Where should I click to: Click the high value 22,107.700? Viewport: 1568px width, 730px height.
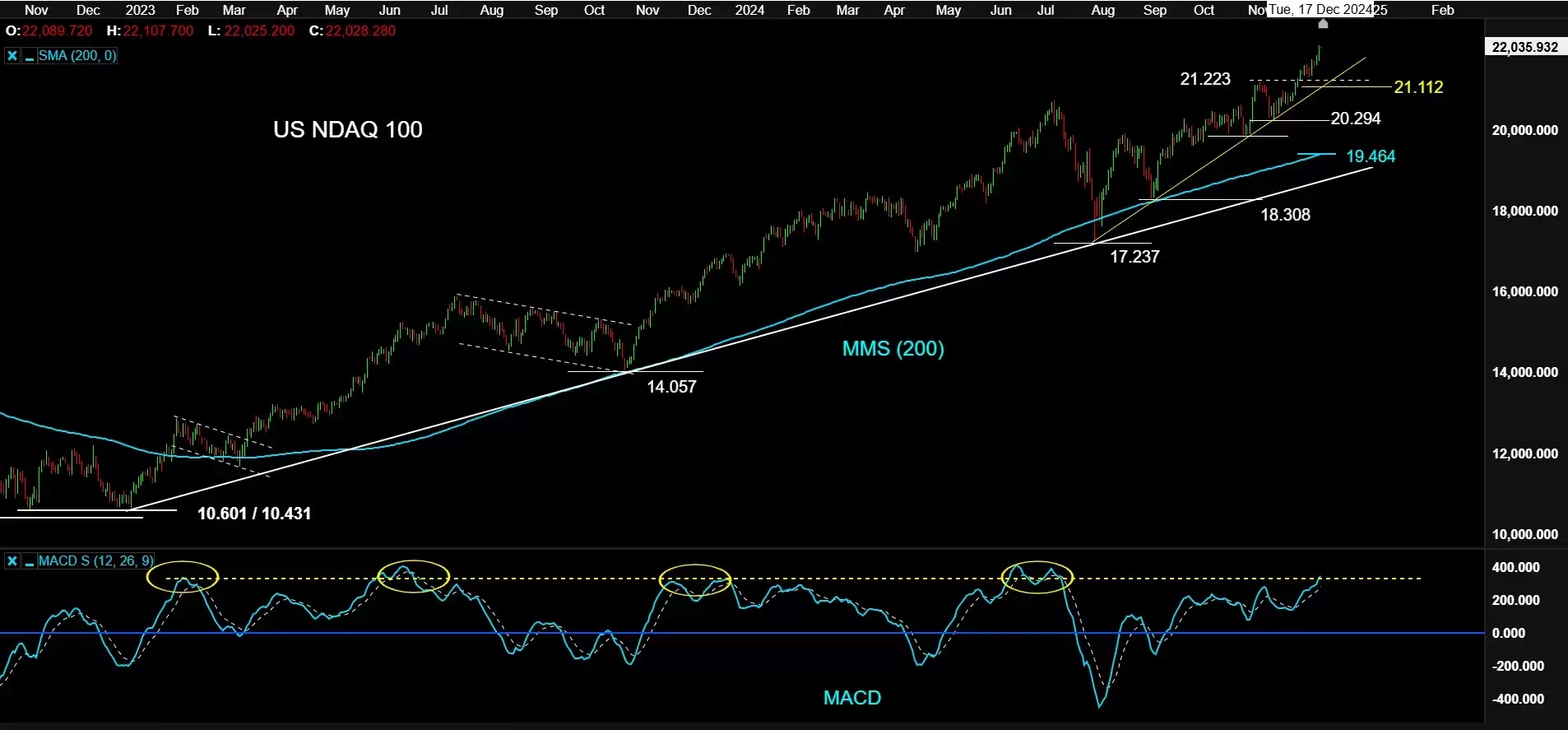coord(158,31)
